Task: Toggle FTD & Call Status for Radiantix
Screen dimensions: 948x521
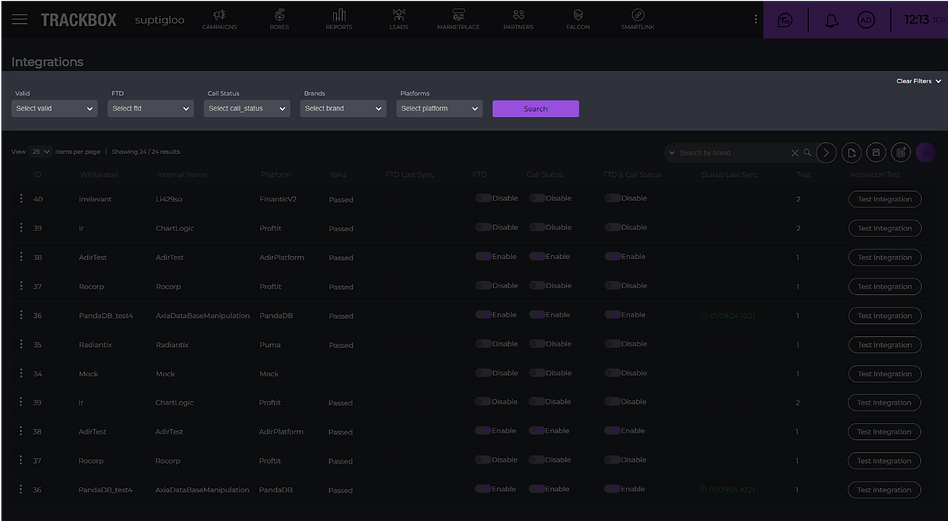Action: (x=612, y=344)
